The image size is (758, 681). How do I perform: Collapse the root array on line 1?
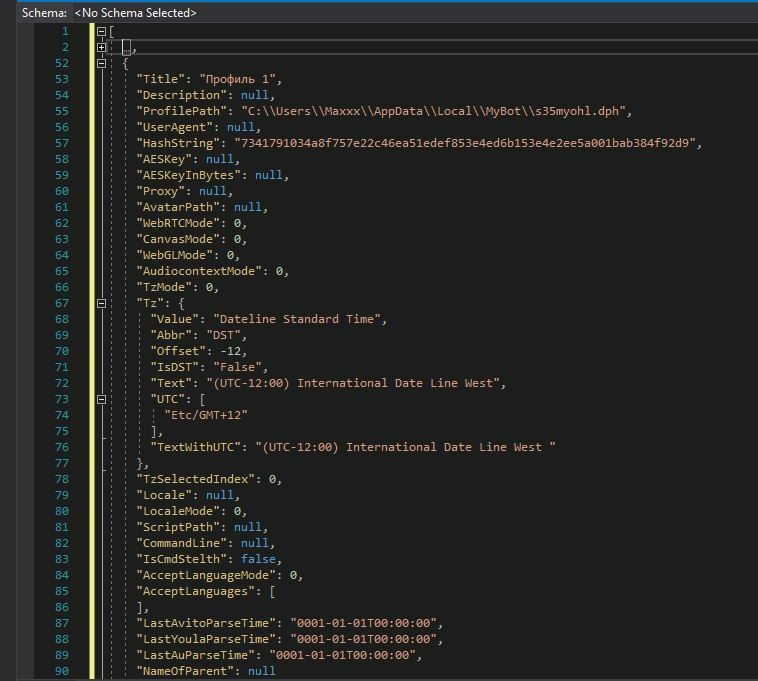pyautogui.click(x=102, y=31)
